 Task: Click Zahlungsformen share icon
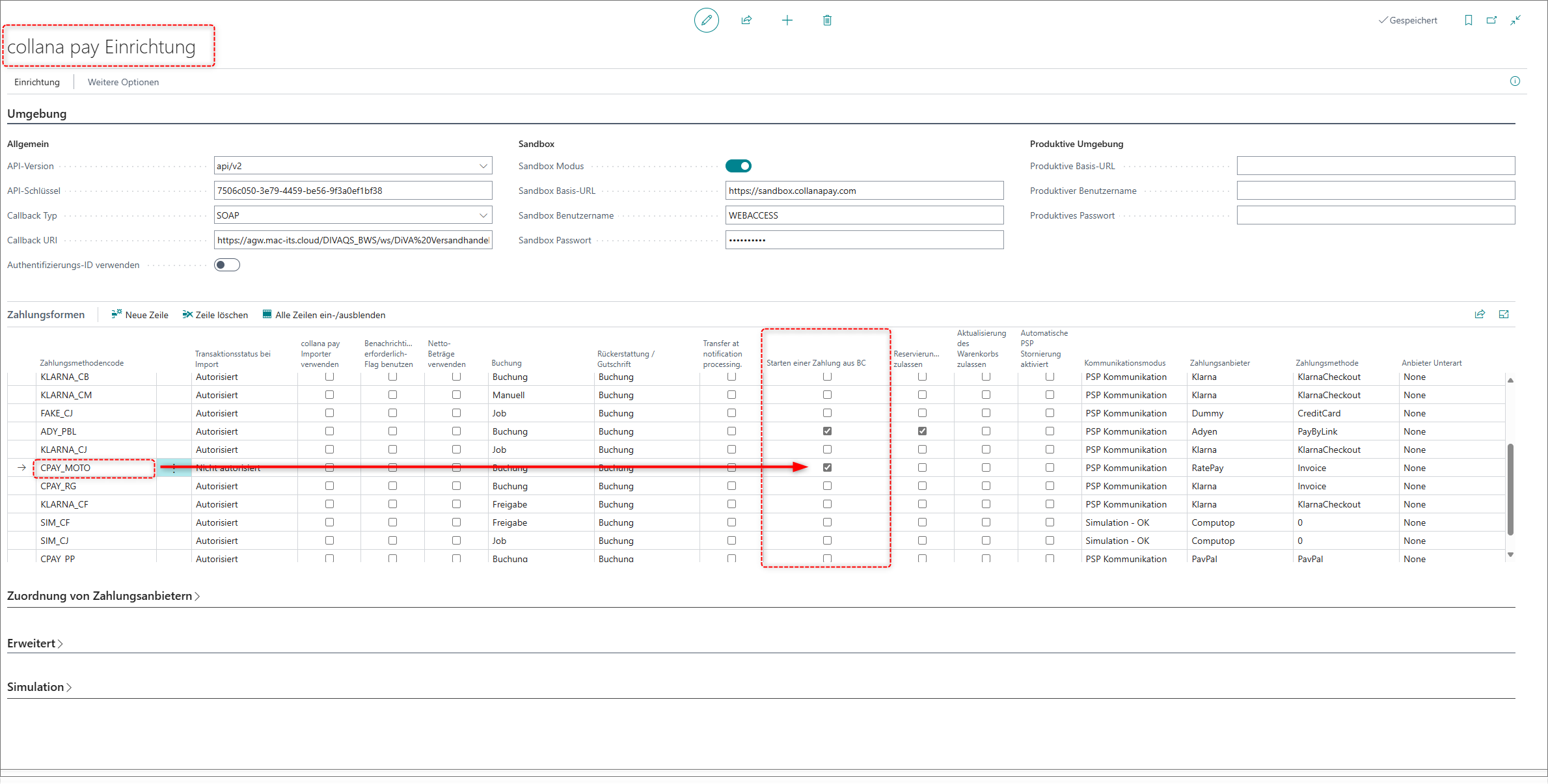pos(1480,314)
